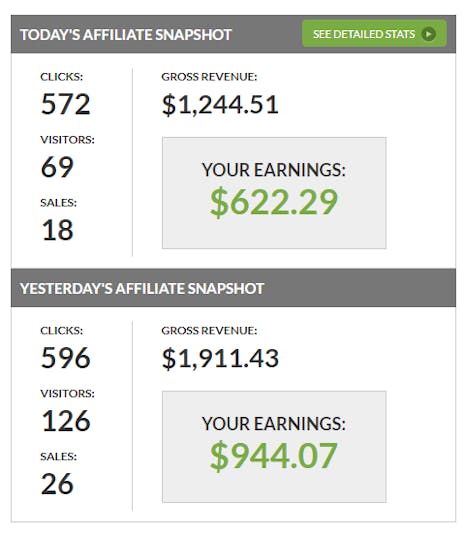Click yesterday's Gross Revenue label
466x535 pixels.
(209, 331)
